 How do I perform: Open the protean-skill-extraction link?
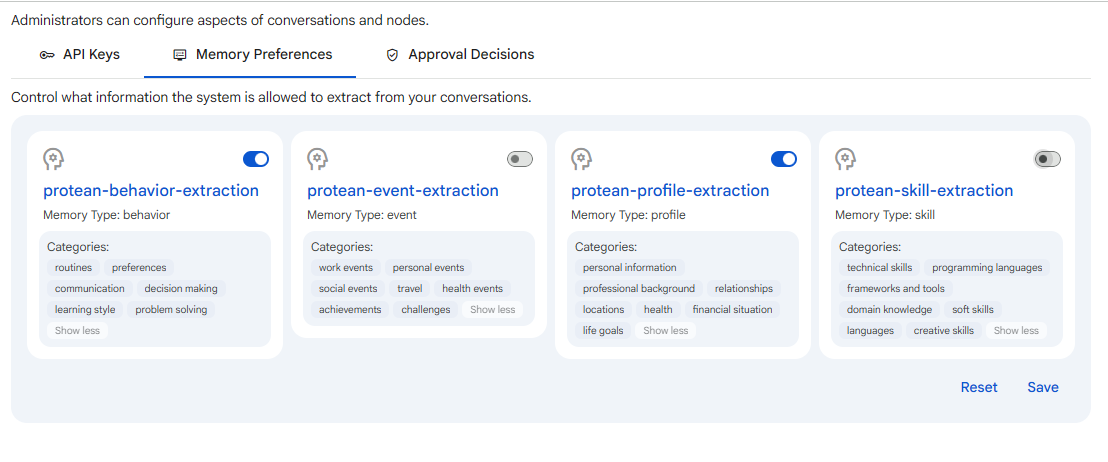click(x=924, y=191)
